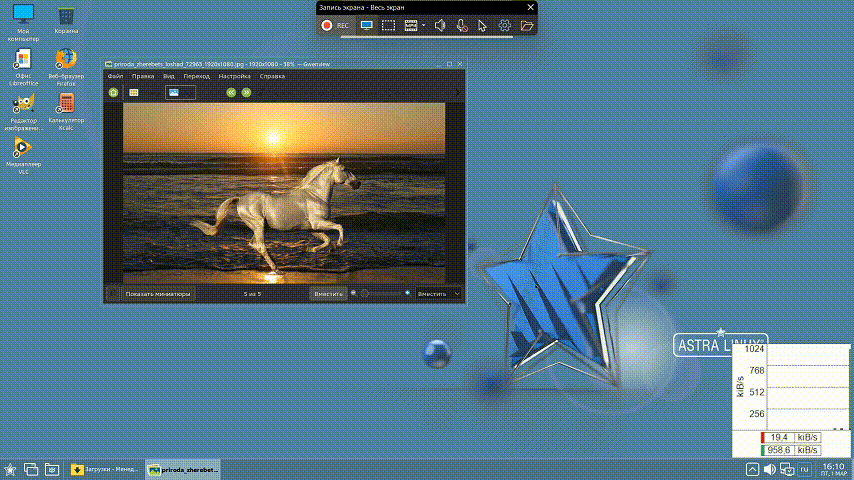This screenshot has width=854, height=480.
Task: Open the Файл menu in Gwenview
Action: coord(116,76)
